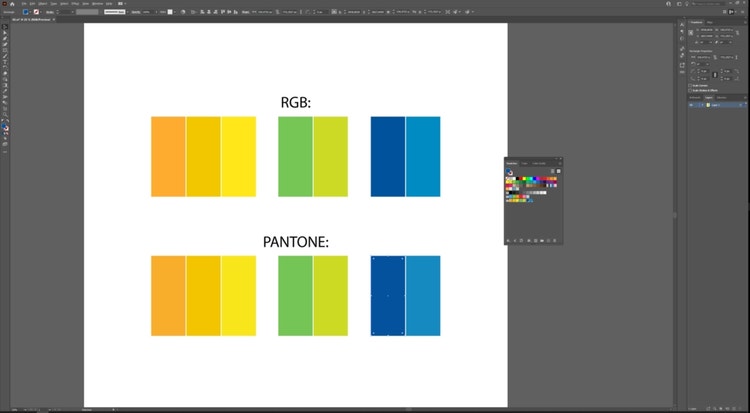Switch to the Transform panel tab
Image resolution: width=750 pixels, height=413 pixels.
(696, 22)
